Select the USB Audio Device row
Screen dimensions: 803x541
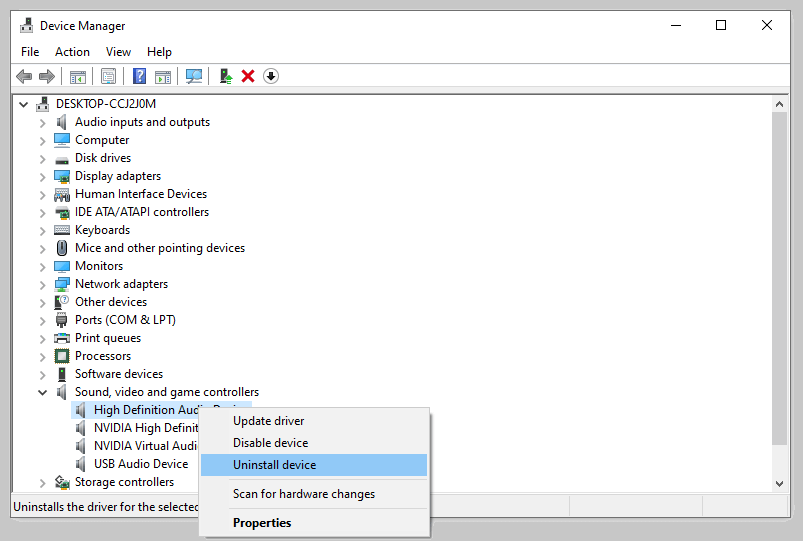[x=141, y=464]
